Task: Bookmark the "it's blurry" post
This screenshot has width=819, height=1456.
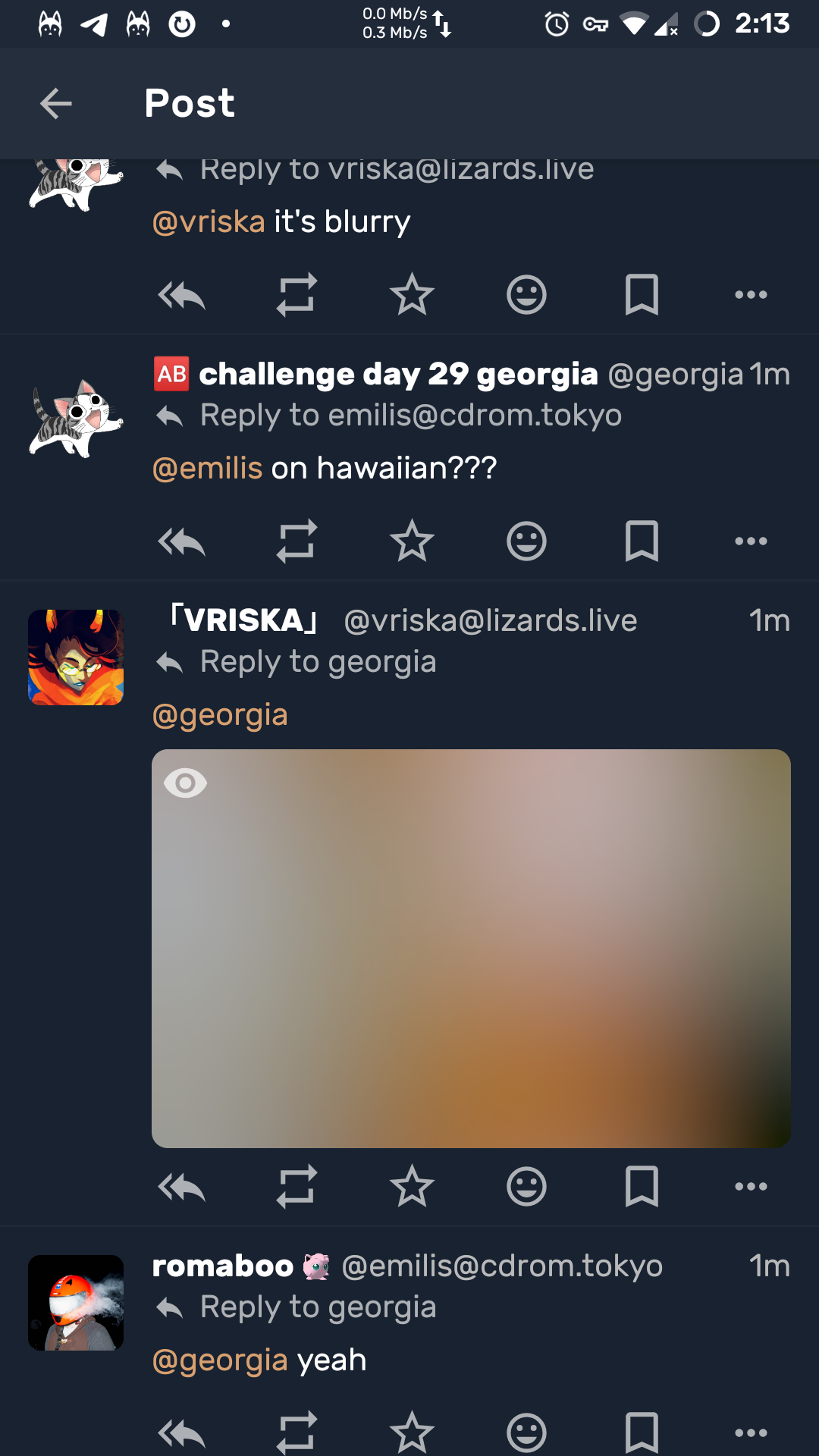Action: pyautogui.click(x=642, y=295)
